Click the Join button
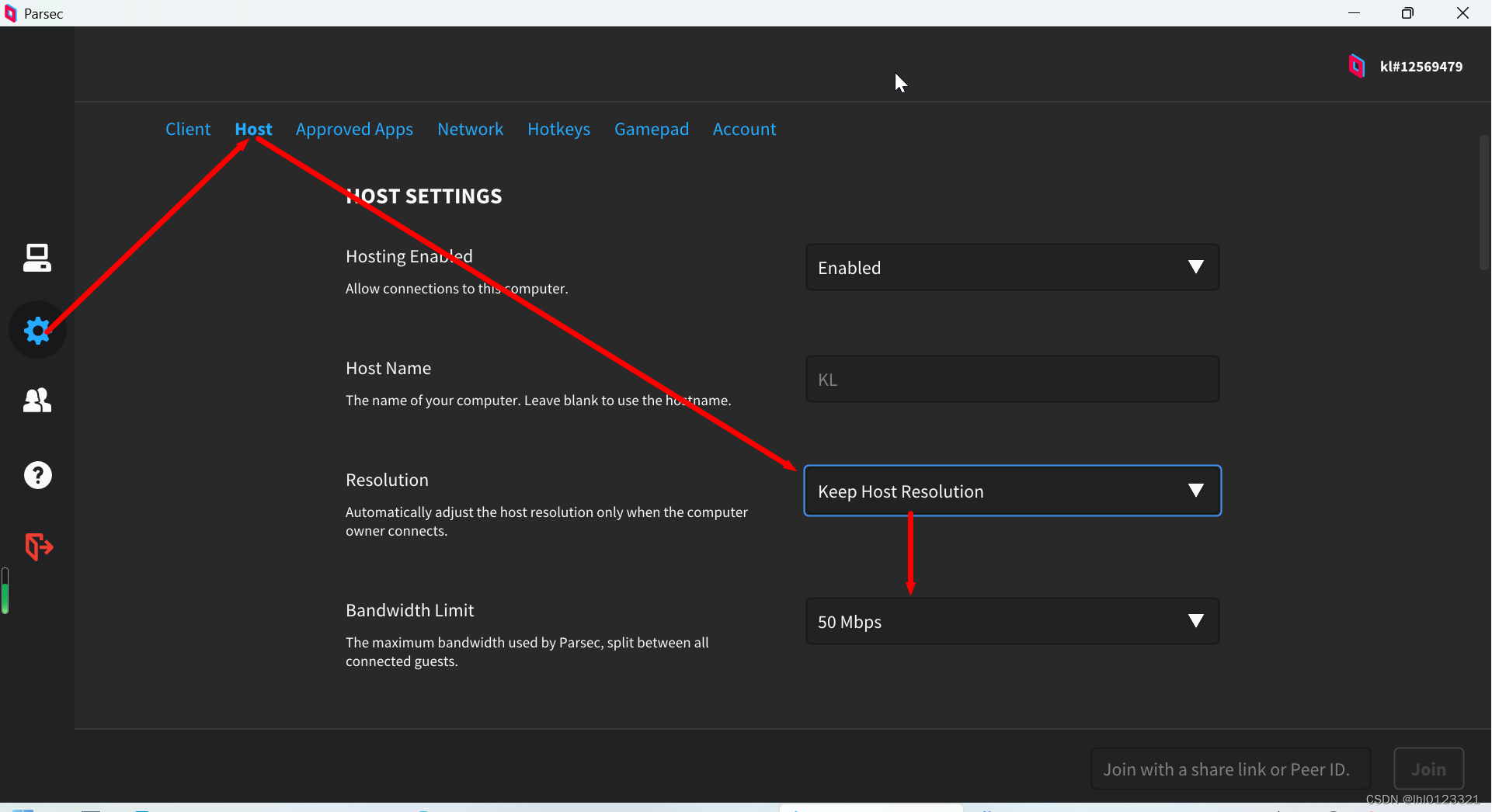Image resolution: width=1492 pixels, height=812 pixels. (1428, 769)
